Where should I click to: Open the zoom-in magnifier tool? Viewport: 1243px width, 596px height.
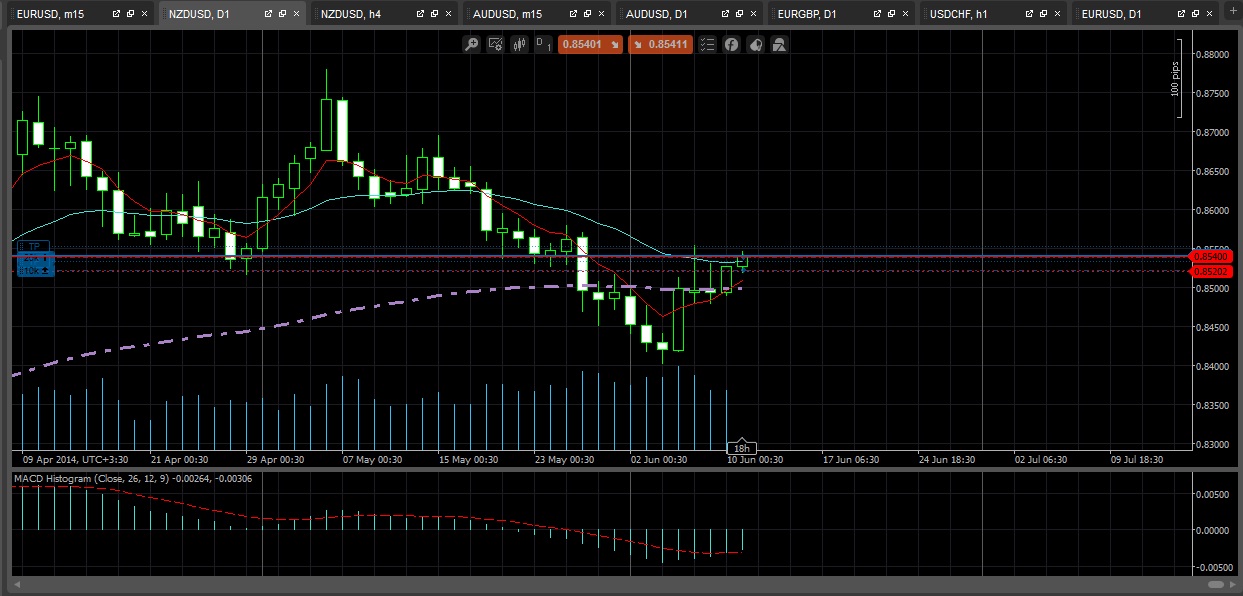tap(471, 45)
